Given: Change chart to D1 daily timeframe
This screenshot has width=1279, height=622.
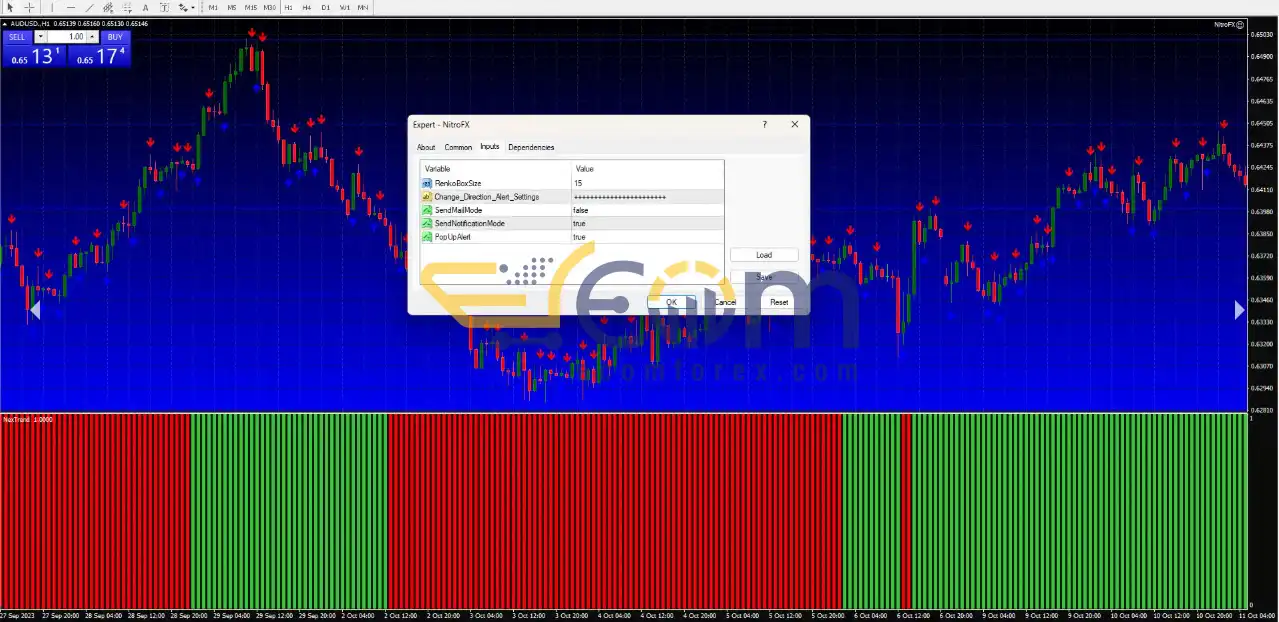Looking at the screenshot, I should [x=326, y=7].
